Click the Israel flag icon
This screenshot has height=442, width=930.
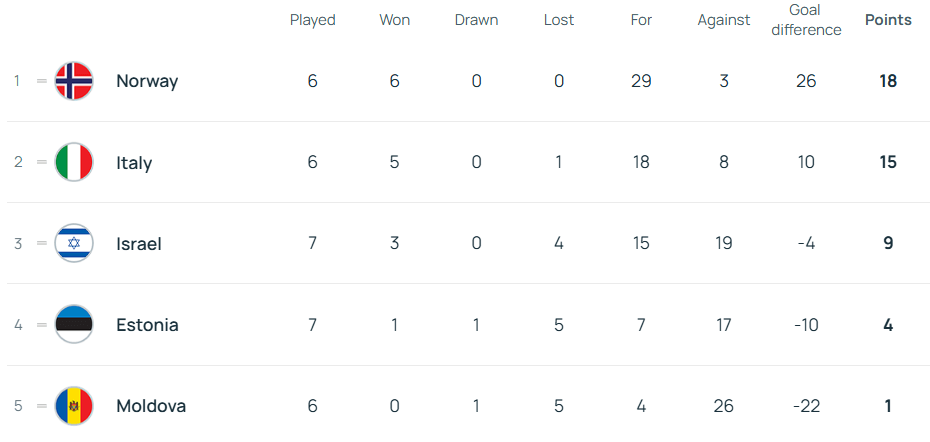(x=74, y=243)
